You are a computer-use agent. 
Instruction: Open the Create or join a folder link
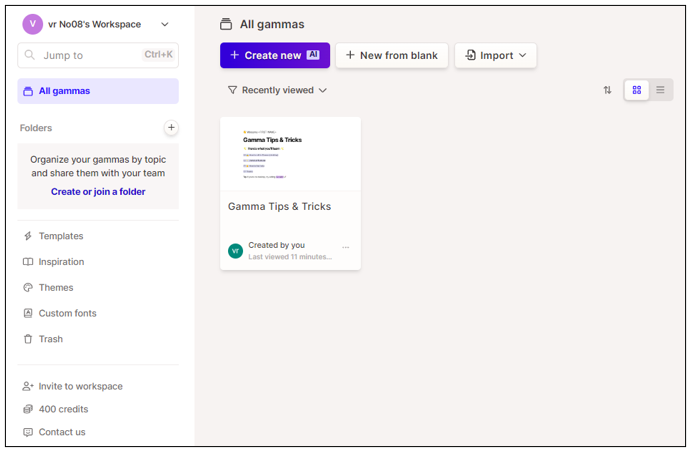pyautogui.click(x=98, y=192)
